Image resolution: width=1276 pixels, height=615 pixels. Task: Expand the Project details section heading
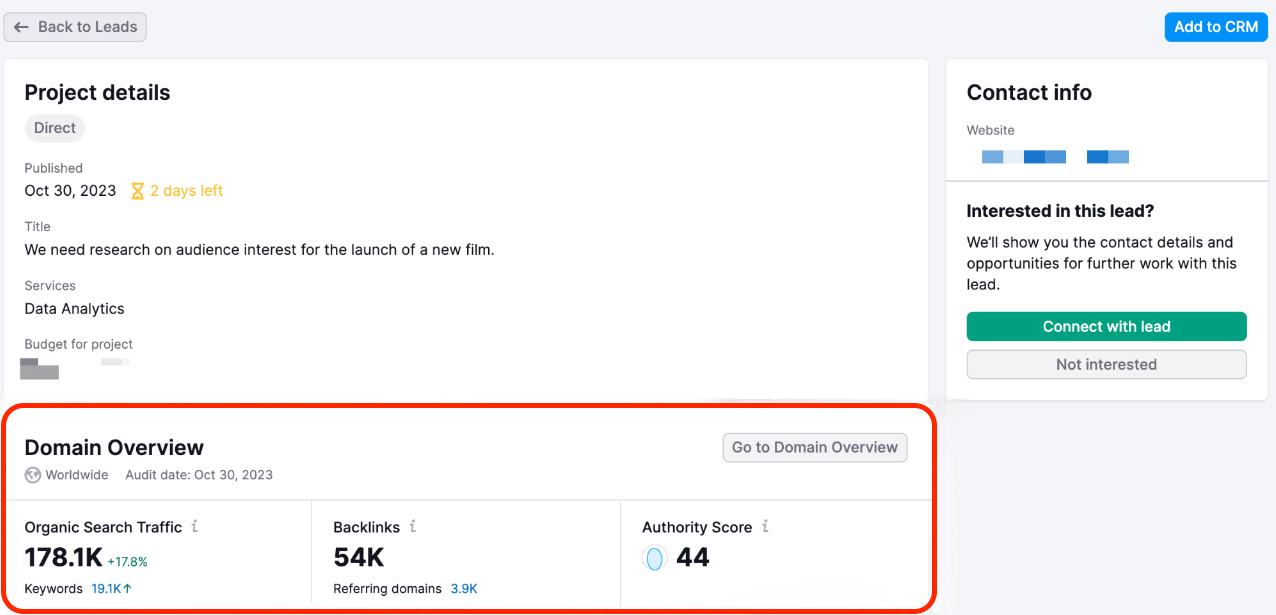click(x=97, y=92)
